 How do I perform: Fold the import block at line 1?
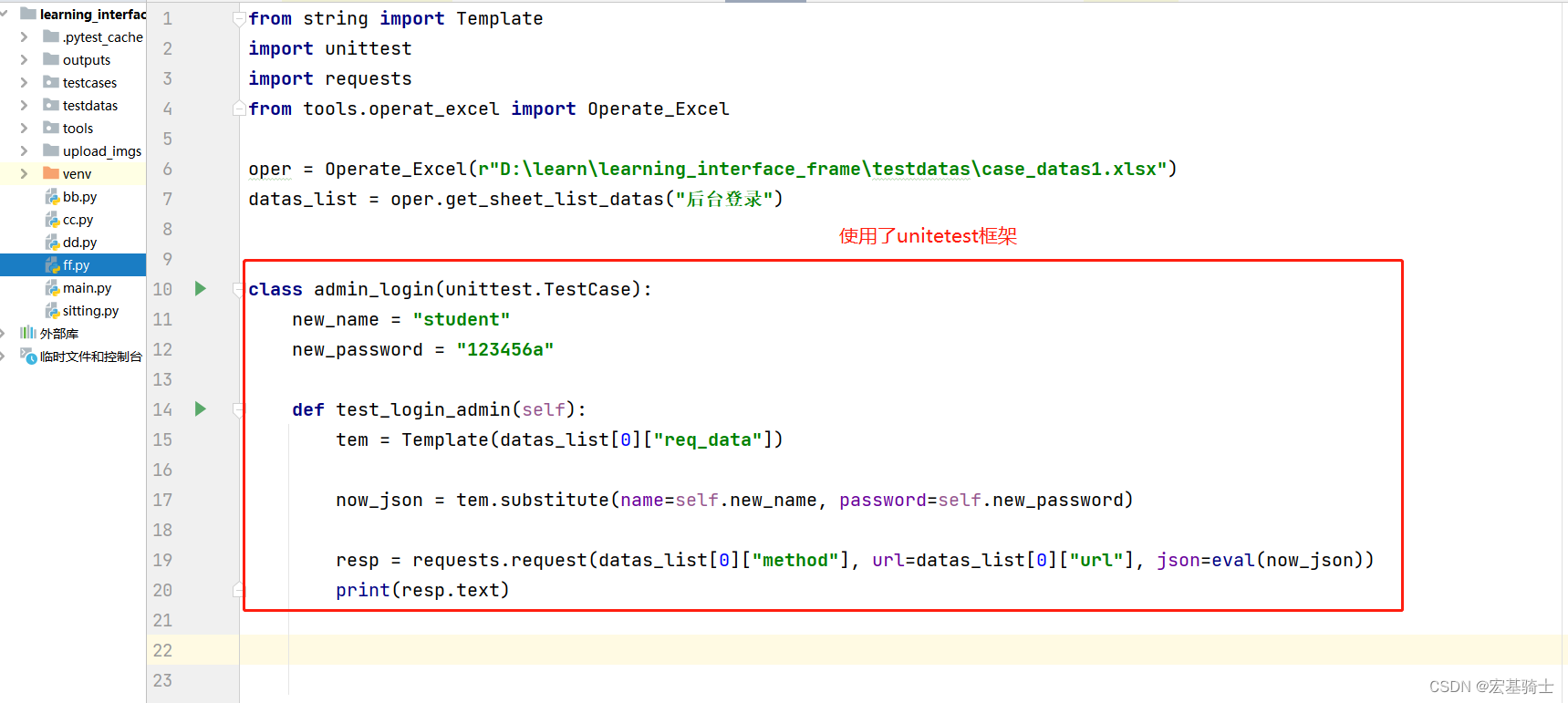[239, 19]
